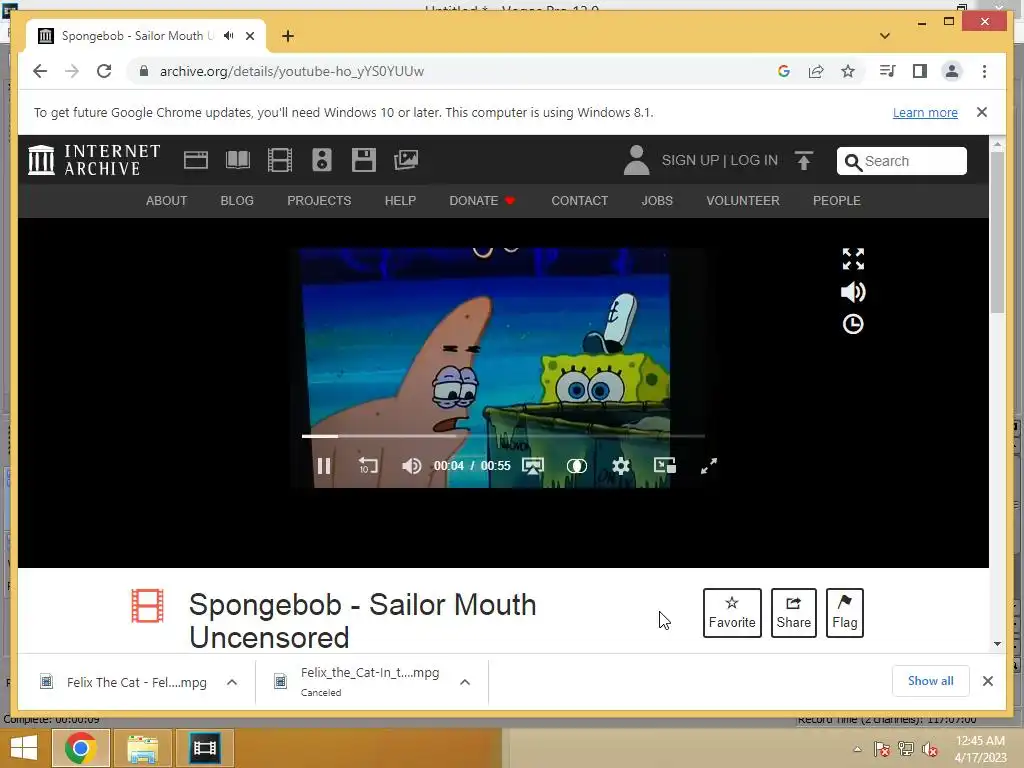Rewind the video 10 seconds
Viewport: 1024px width, 768px height.
click(368, 466)
